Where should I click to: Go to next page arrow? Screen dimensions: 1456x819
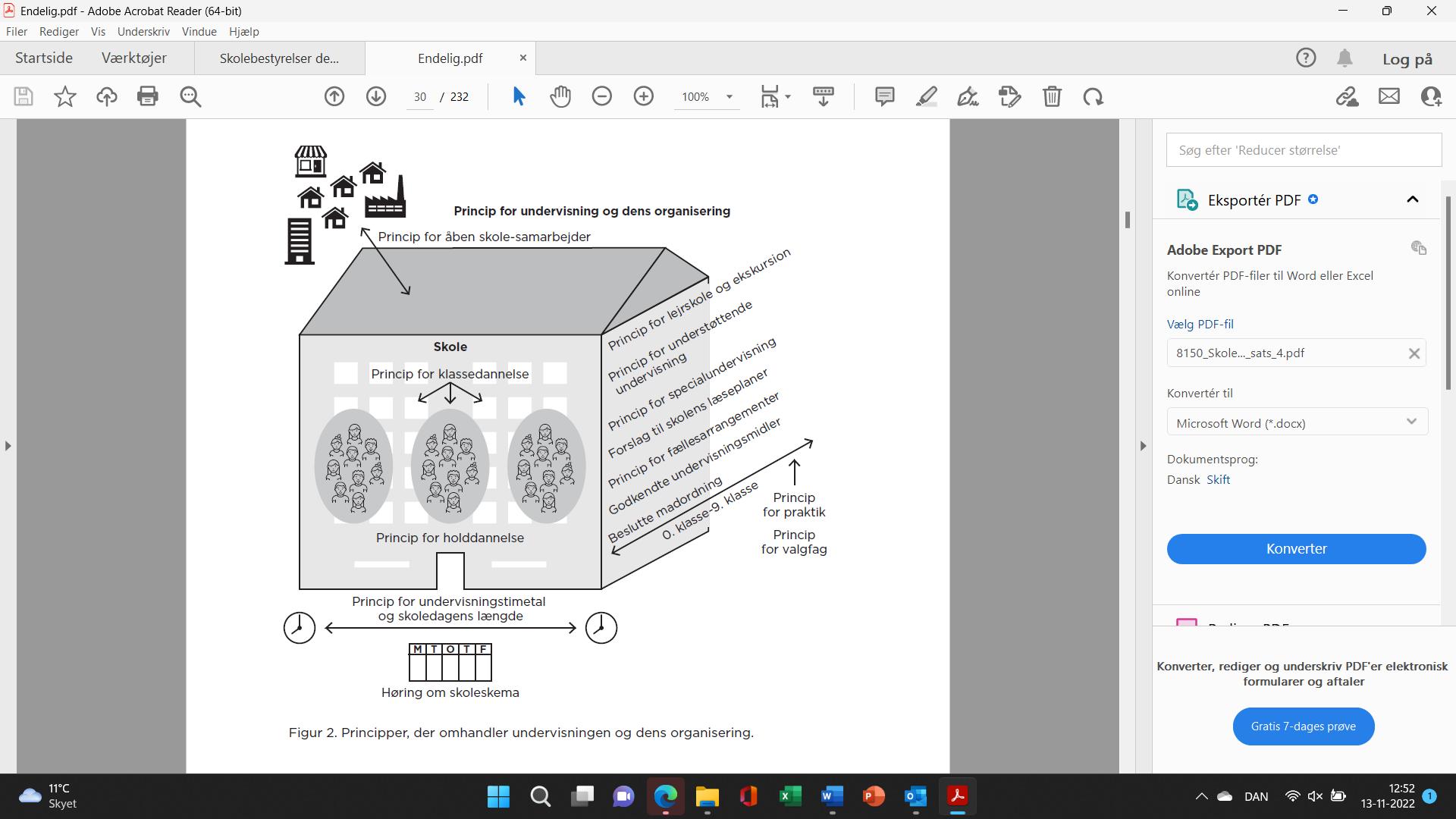(376, 96)
